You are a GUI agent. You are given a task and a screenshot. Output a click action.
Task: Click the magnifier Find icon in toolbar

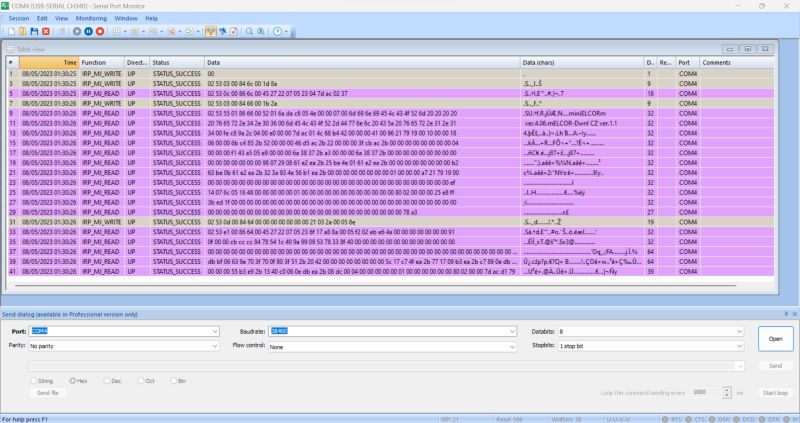pos(249,31)
